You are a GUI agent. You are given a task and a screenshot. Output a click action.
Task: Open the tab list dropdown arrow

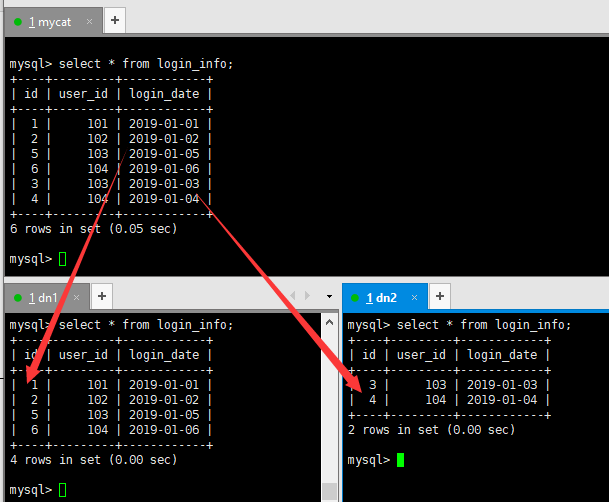point(329,297)
